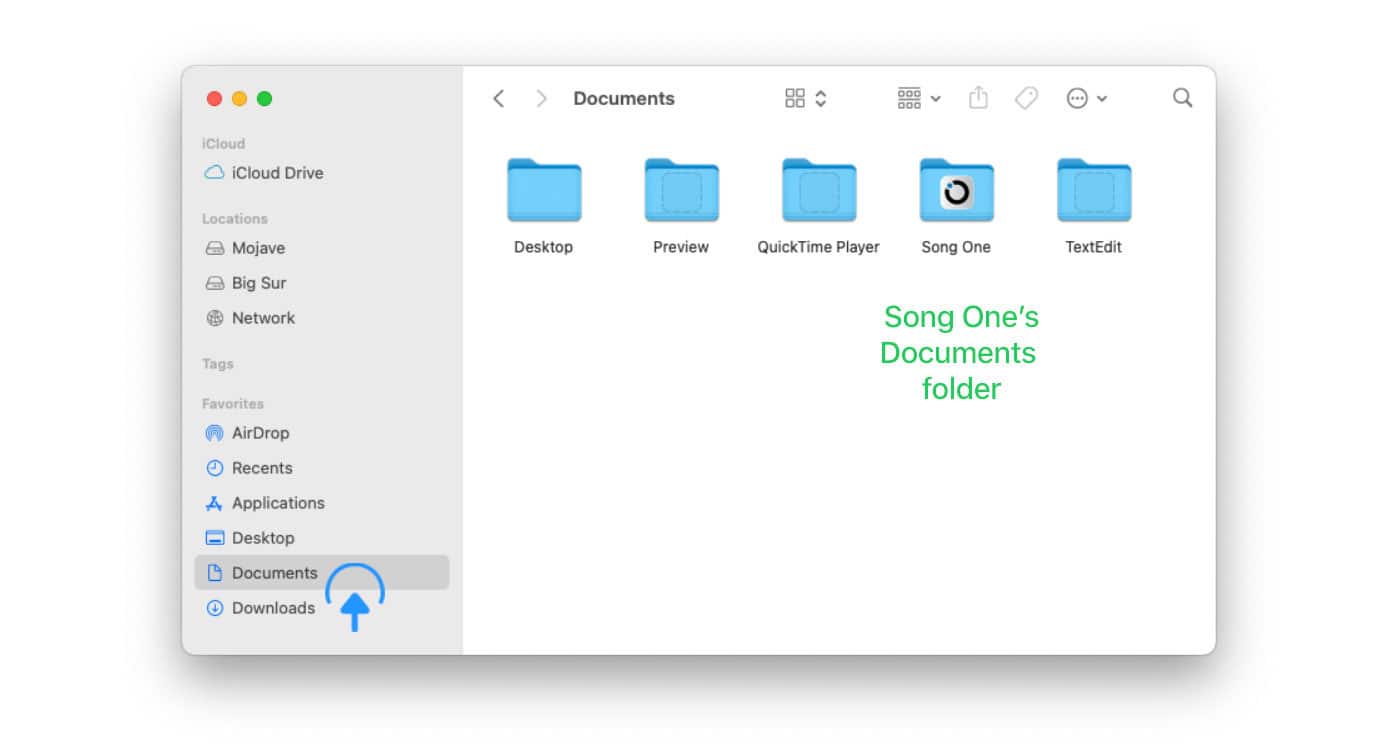
Task: Open Applications in Favorites
Action: (278, 503)
